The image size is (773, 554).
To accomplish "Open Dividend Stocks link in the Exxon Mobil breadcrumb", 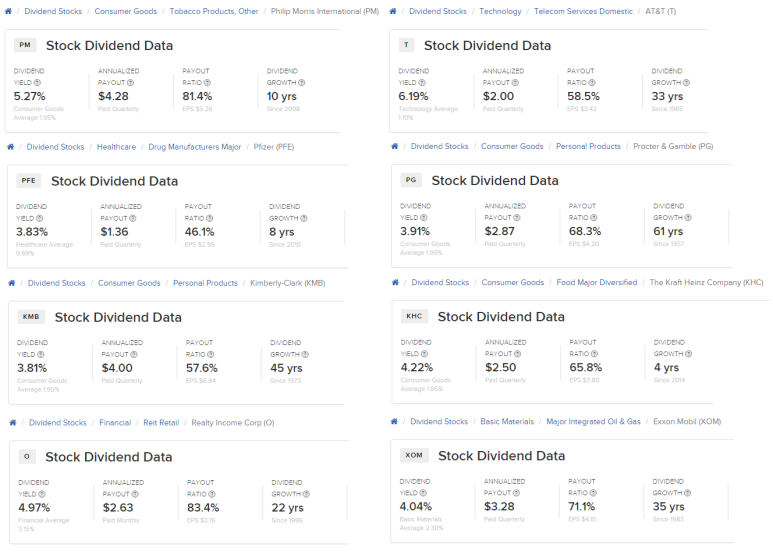I will pyautogui.click(x=439, y=421).
